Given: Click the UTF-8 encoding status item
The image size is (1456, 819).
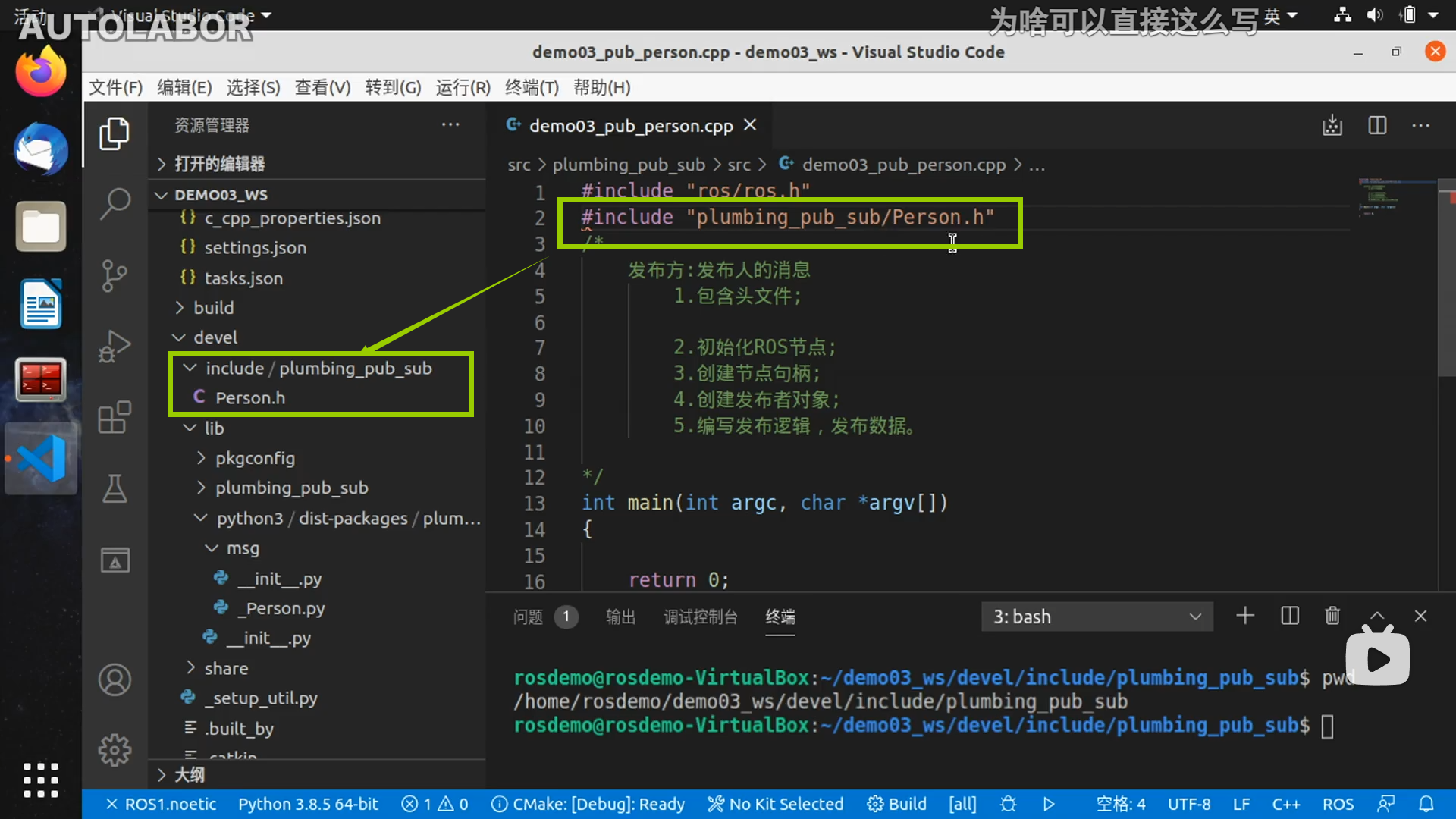Looking at the screenshot, I should pos(1188,804).
